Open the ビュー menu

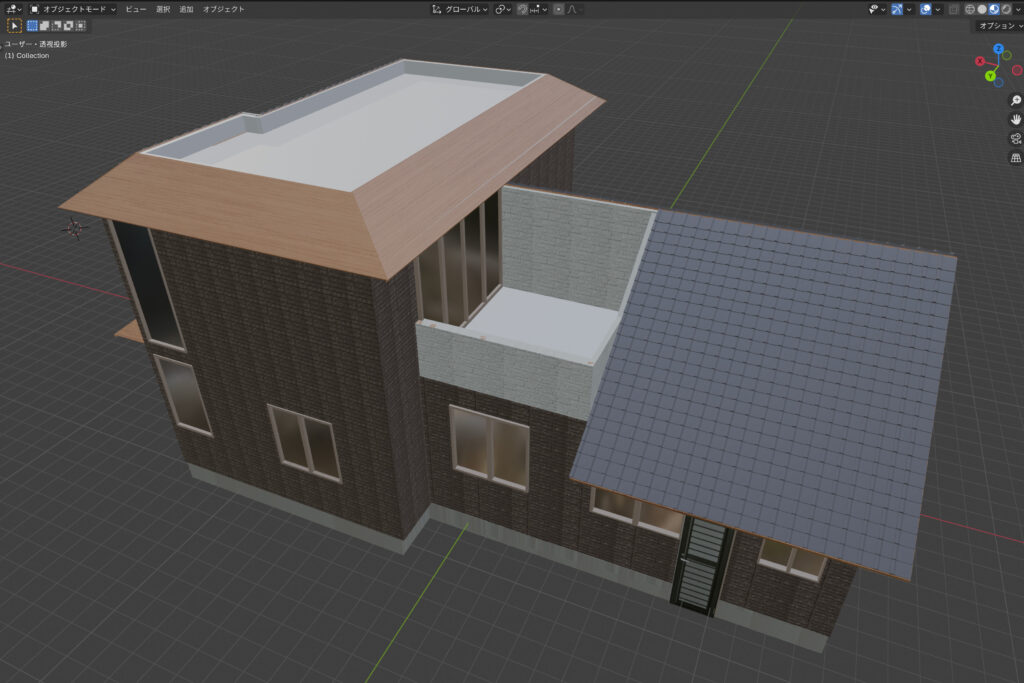pyautogui.click(x=135, y=9)
